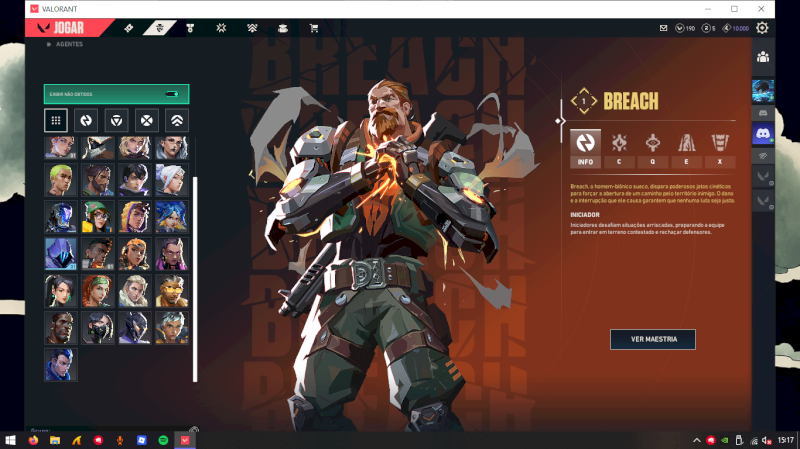
Task: Open Firefox from the taskbar
Action: [33, 440]
